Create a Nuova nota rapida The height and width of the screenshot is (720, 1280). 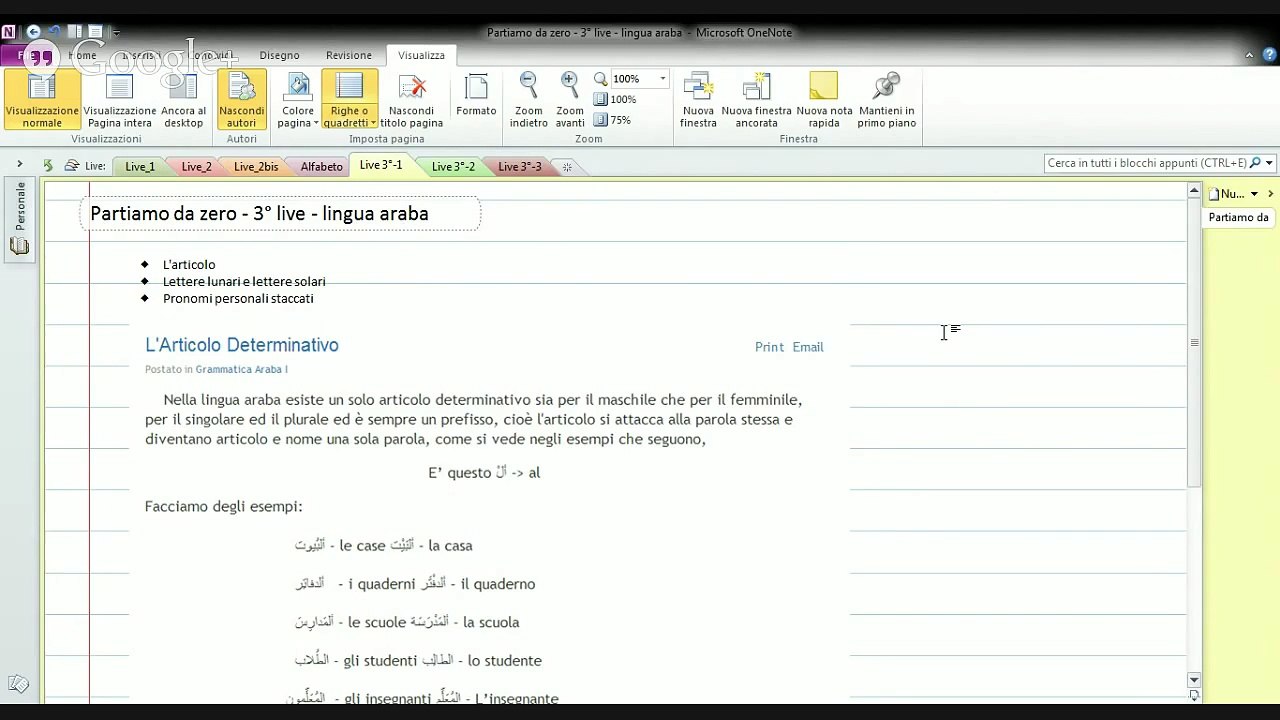[824, 100]
